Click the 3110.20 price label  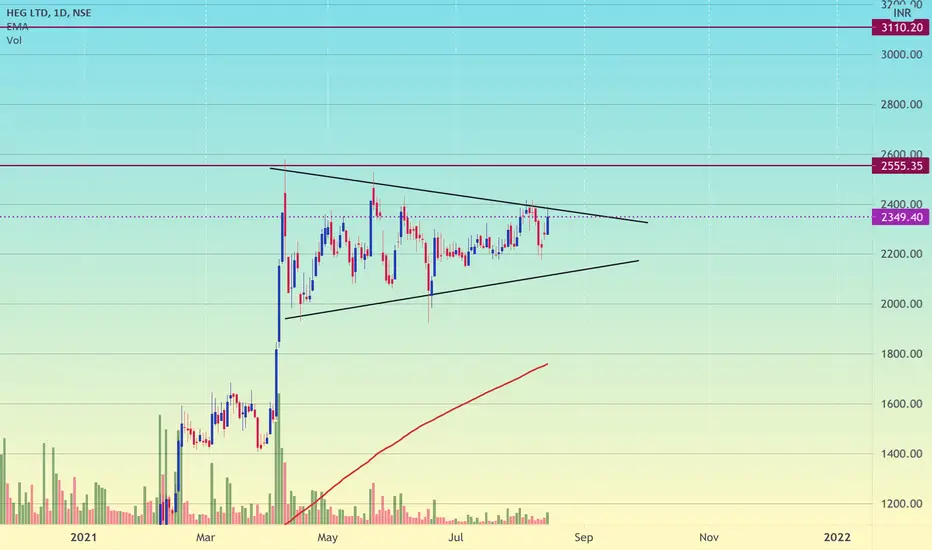[900, 27]
